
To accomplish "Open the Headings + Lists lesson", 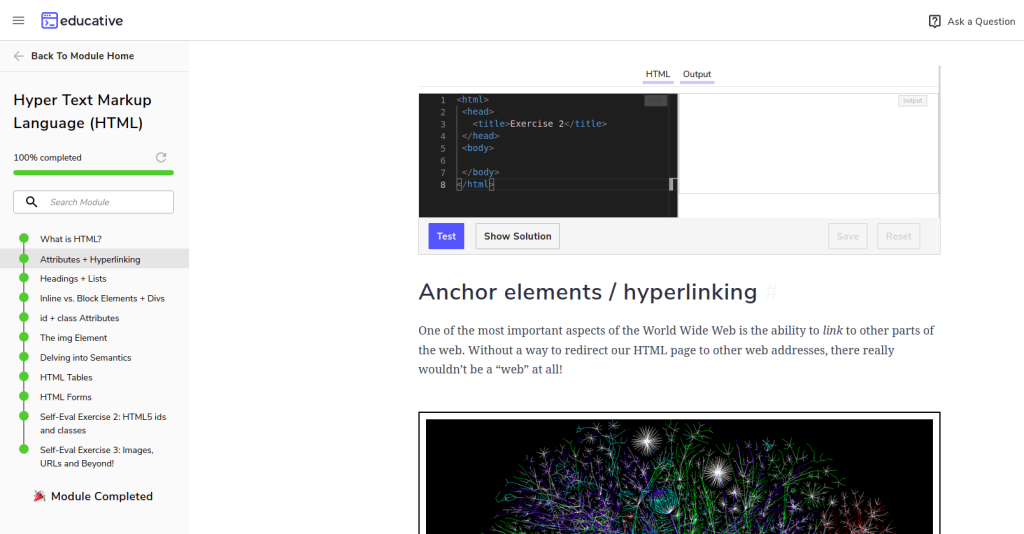I will (x=73, y=279).
